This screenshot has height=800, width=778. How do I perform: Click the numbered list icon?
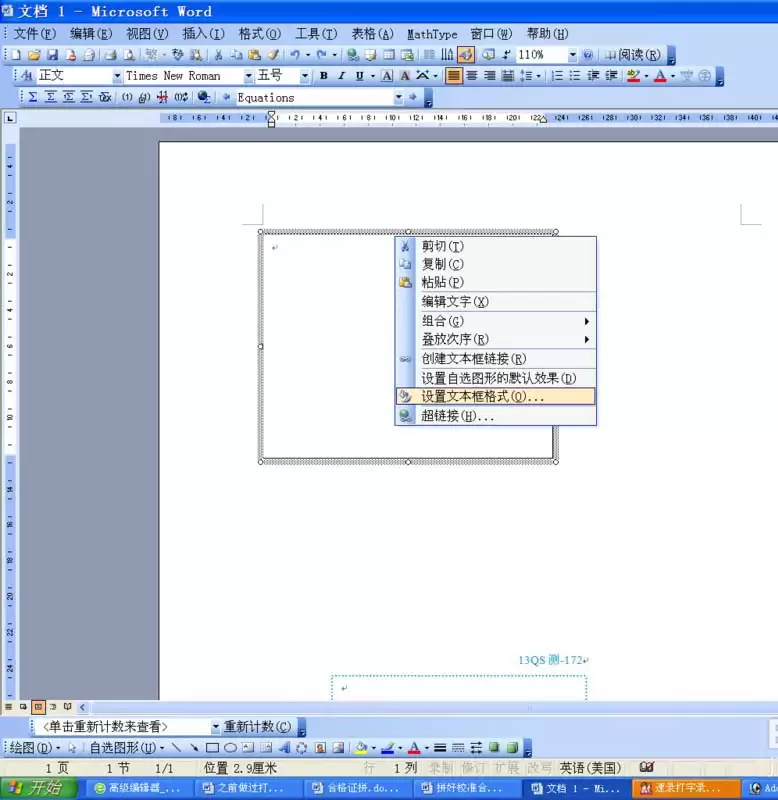tap(557, 76)
